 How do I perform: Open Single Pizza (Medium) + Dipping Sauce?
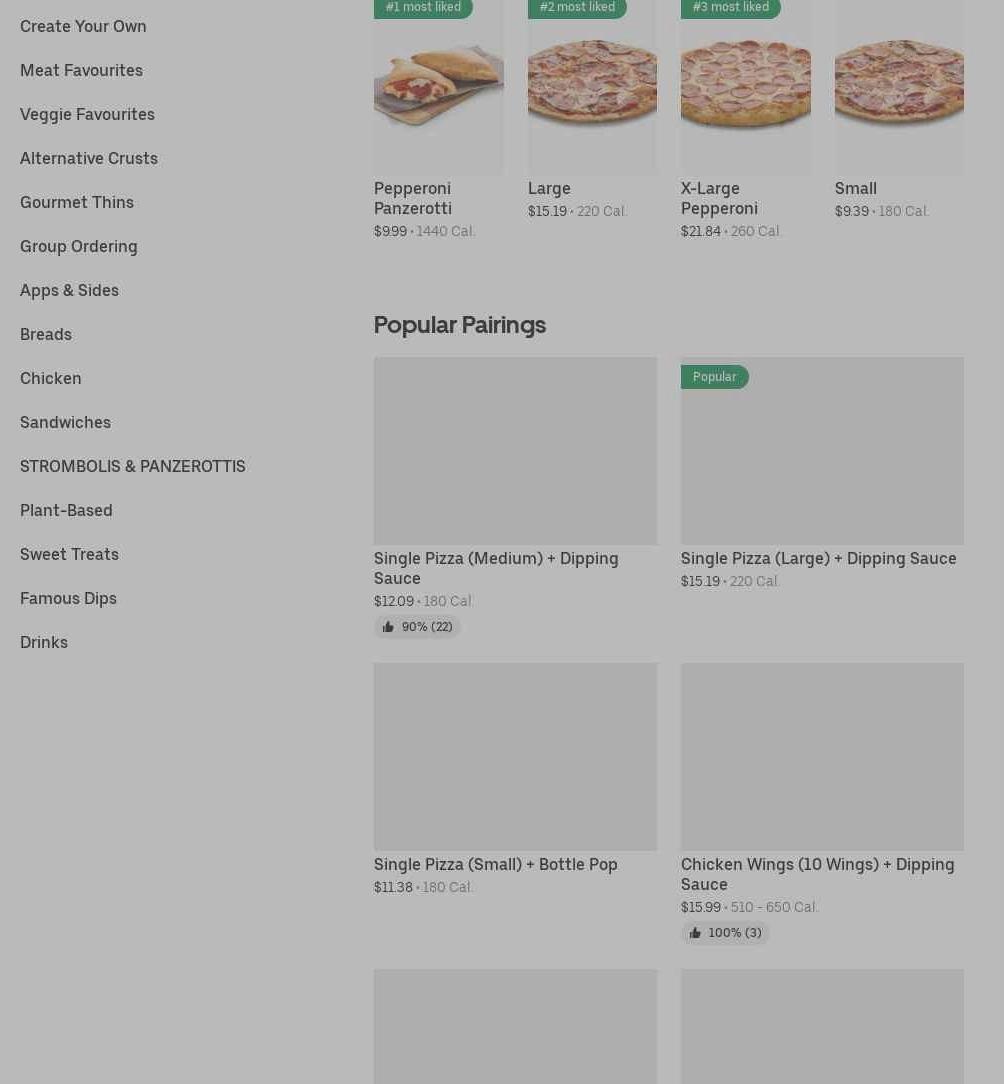tap(515, 451)
